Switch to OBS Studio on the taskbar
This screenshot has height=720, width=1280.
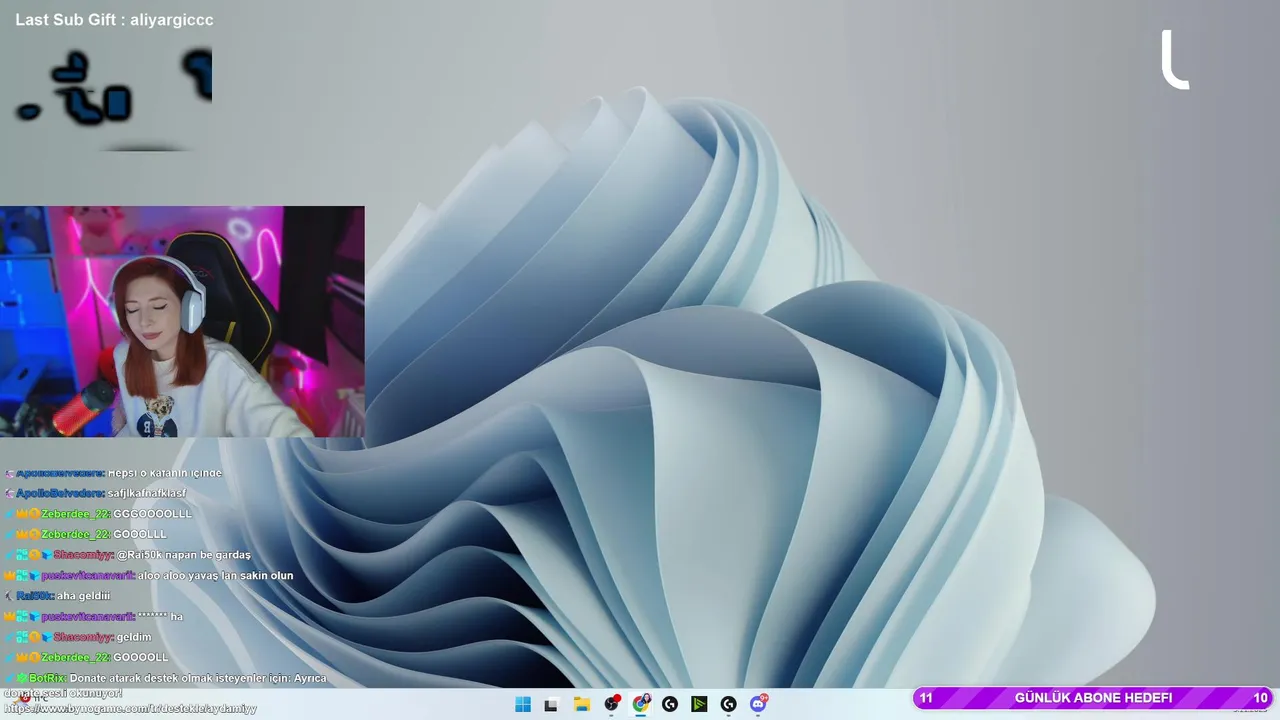tap(612, 704)
